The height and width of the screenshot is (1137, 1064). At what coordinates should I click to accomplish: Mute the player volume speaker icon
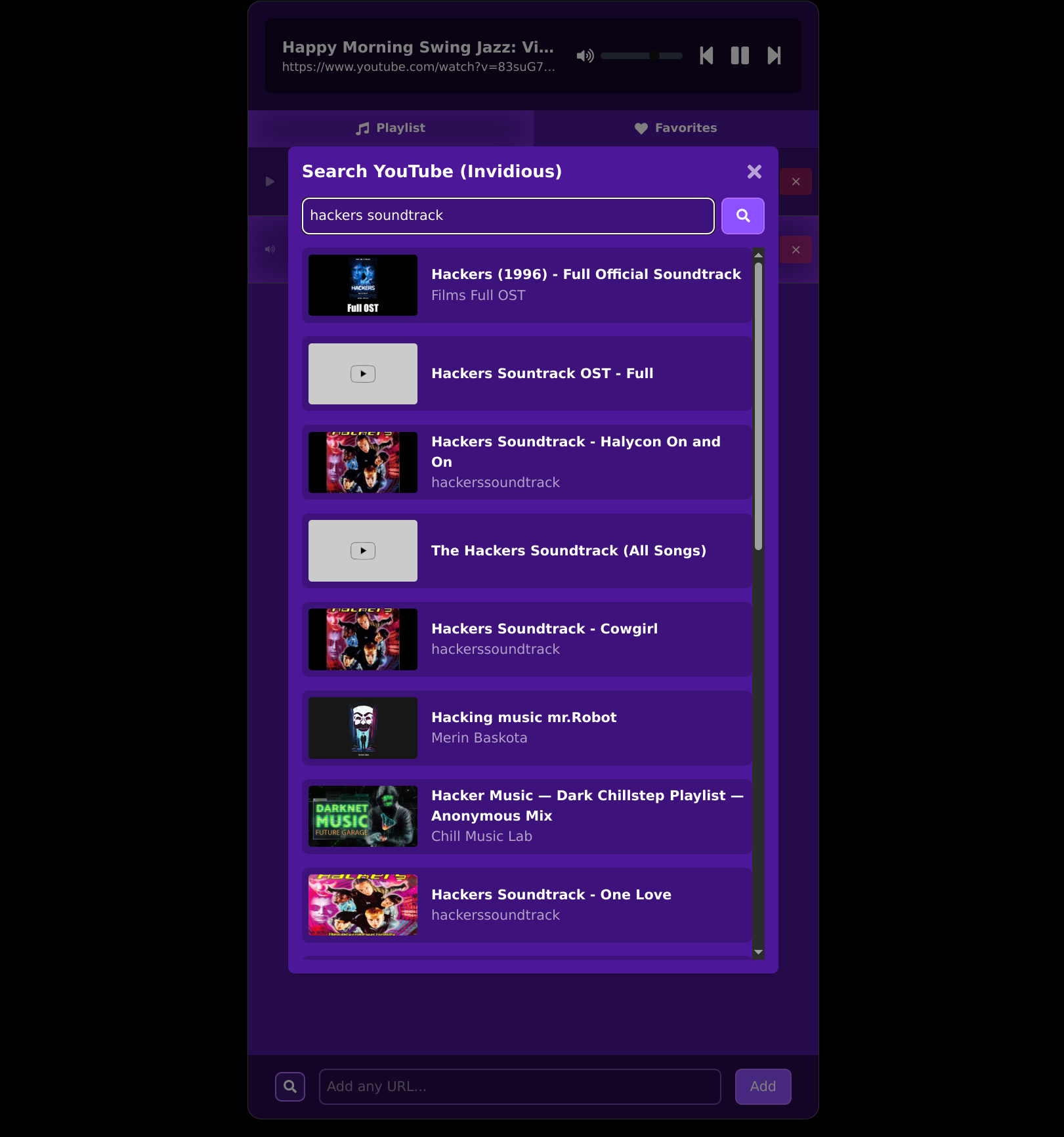pos(585,56)
